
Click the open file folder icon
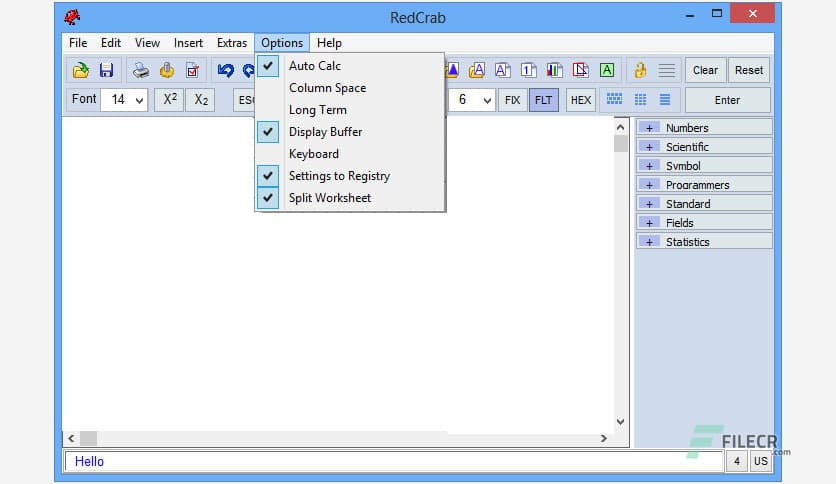click(81, 70)
